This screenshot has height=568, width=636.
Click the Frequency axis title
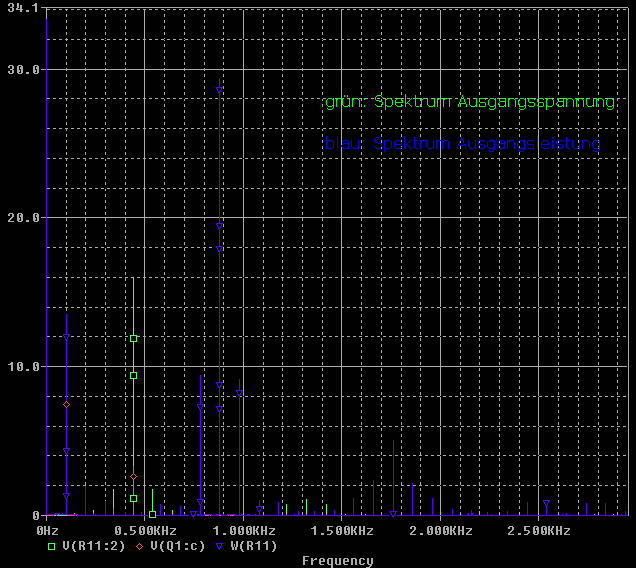pyautogui.click(x=337, y=561)
